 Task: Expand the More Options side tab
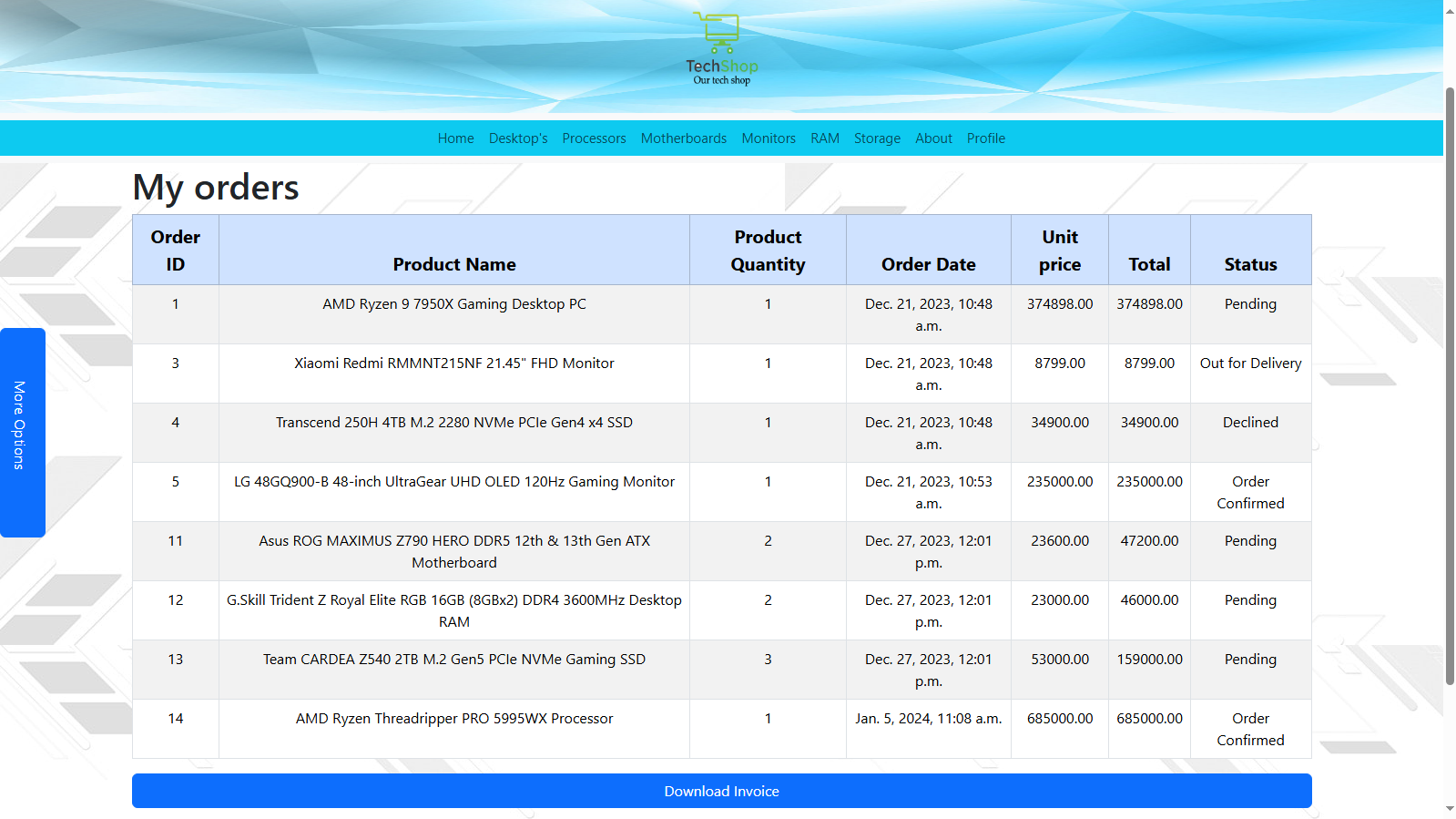[22, 433]
